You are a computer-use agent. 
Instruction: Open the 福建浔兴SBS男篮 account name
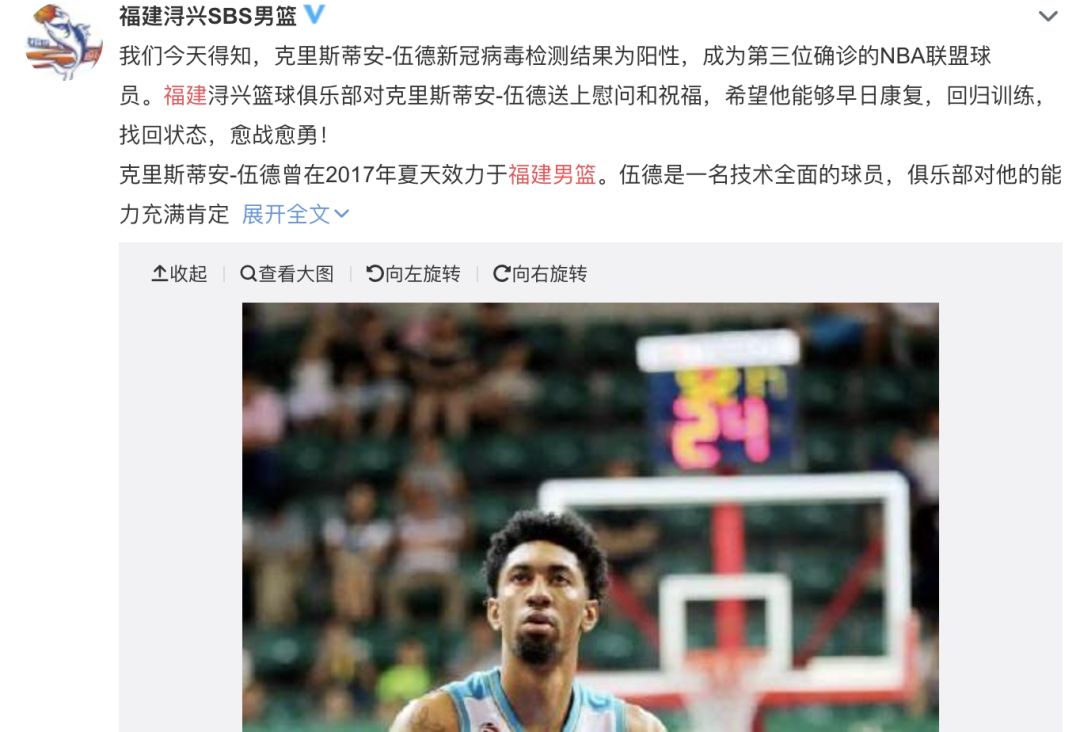208,14
